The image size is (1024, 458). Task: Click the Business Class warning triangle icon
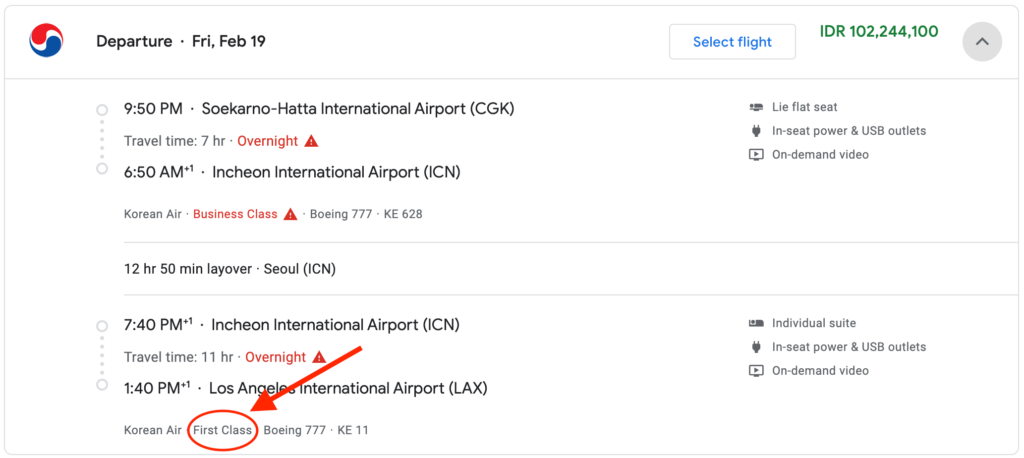coord(291,214)
